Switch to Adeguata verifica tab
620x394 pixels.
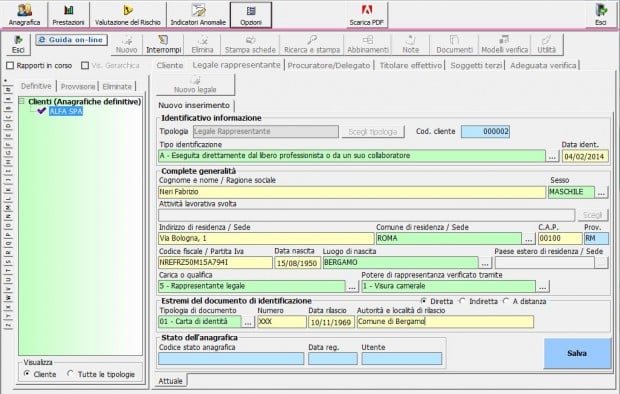pos(543,65)
